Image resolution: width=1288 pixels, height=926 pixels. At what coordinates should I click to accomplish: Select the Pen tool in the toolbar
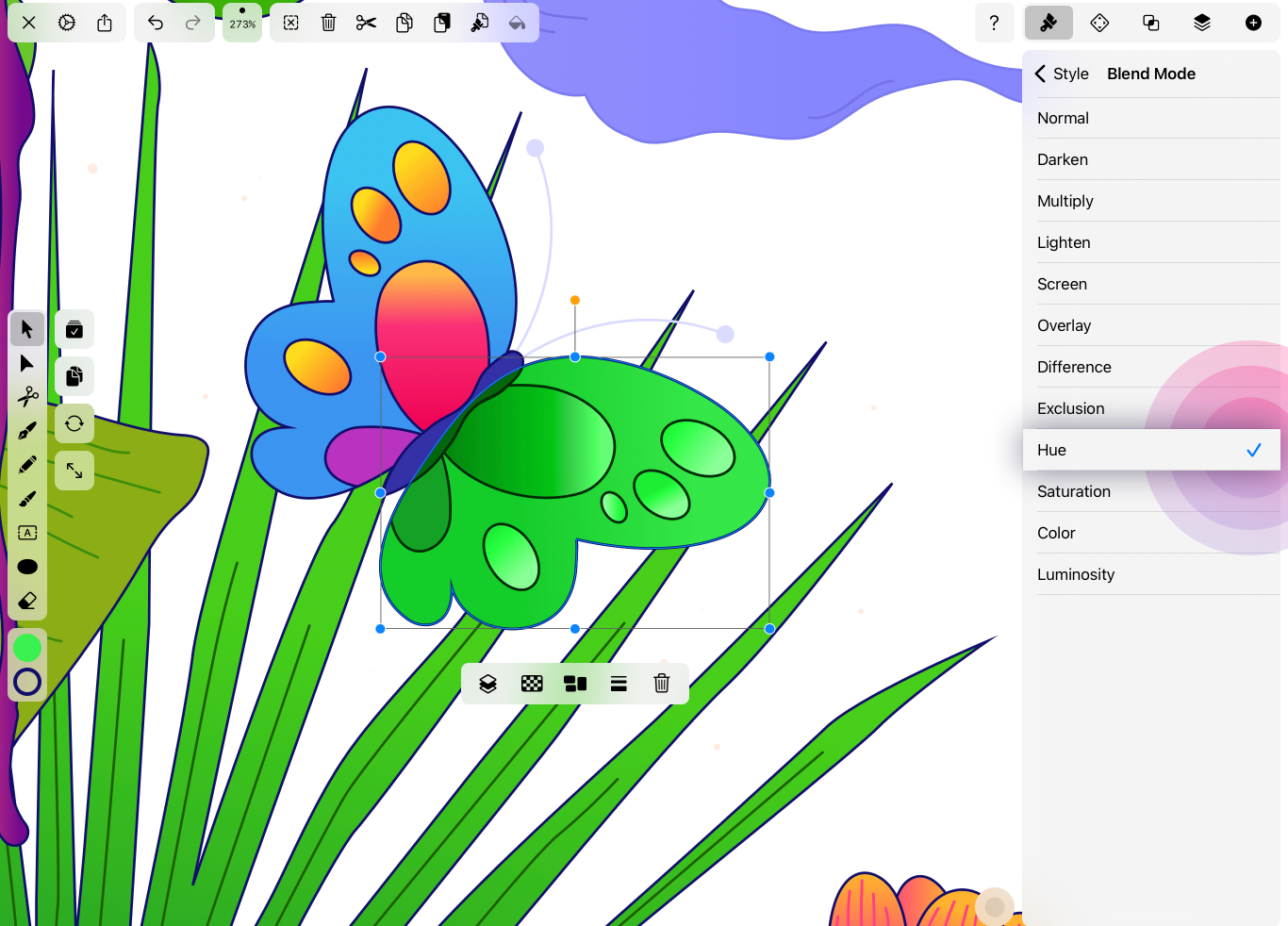27,431
